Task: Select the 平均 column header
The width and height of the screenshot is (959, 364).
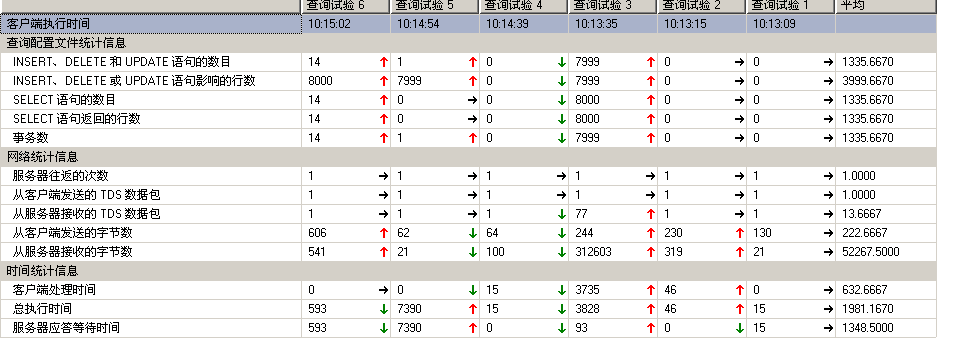Action: pos(886,6)
